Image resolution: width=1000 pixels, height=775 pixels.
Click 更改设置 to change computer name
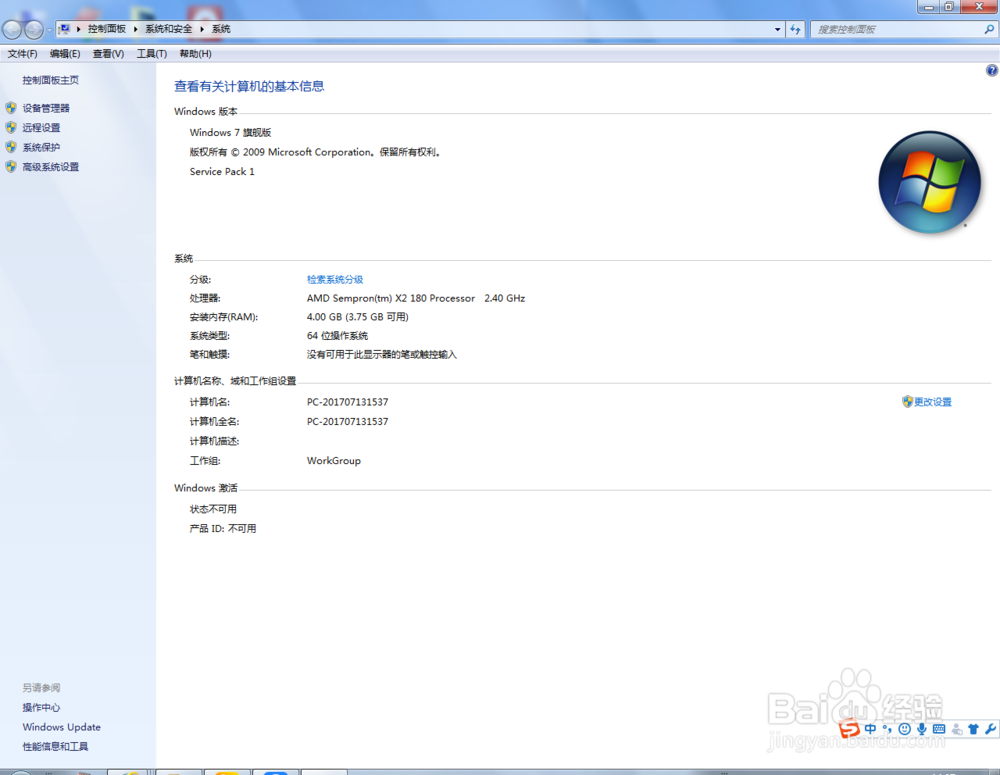click(932, 402)
